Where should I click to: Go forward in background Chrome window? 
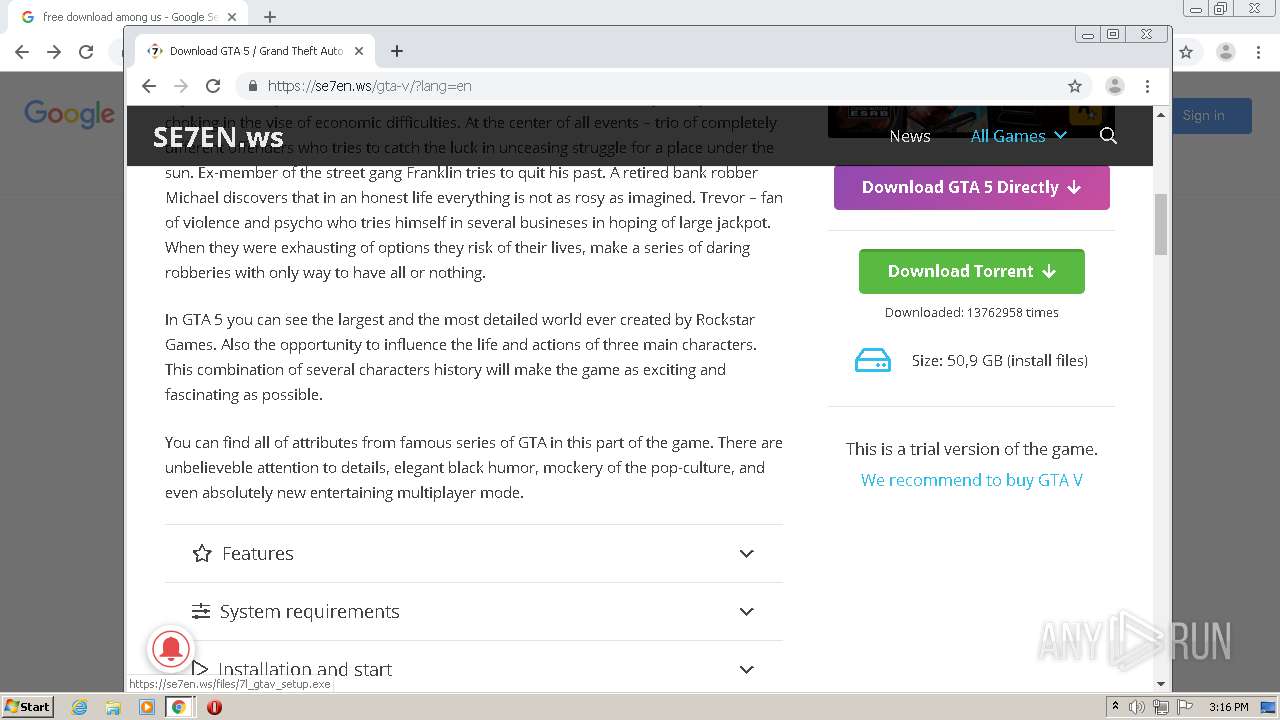[54, 52]
